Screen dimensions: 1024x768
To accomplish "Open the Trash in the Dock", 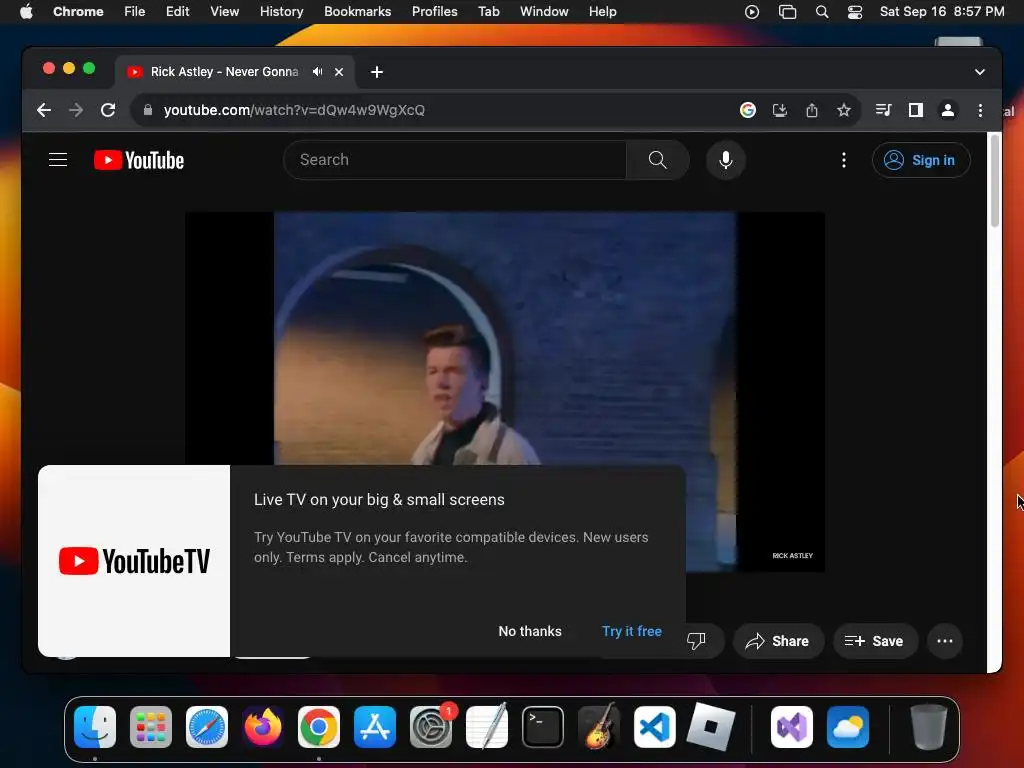I will tap(929, 726).
